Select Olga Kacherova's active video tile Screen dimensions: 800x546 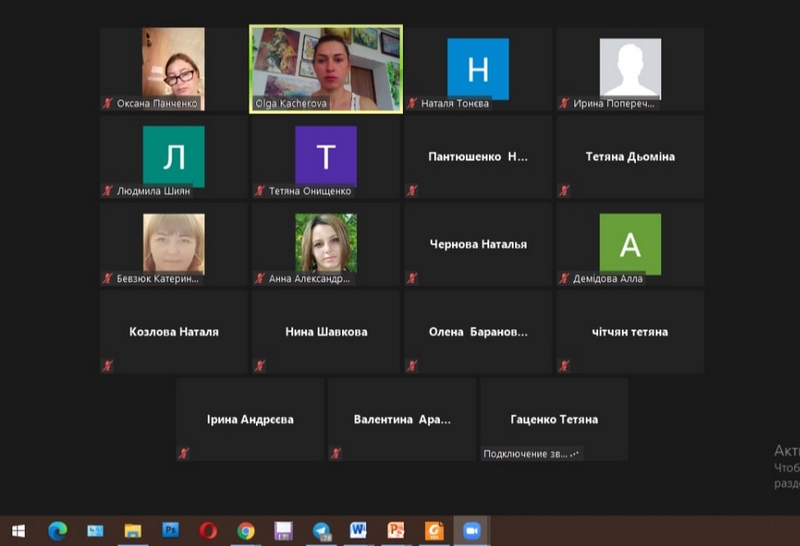[x=326, y=69]
